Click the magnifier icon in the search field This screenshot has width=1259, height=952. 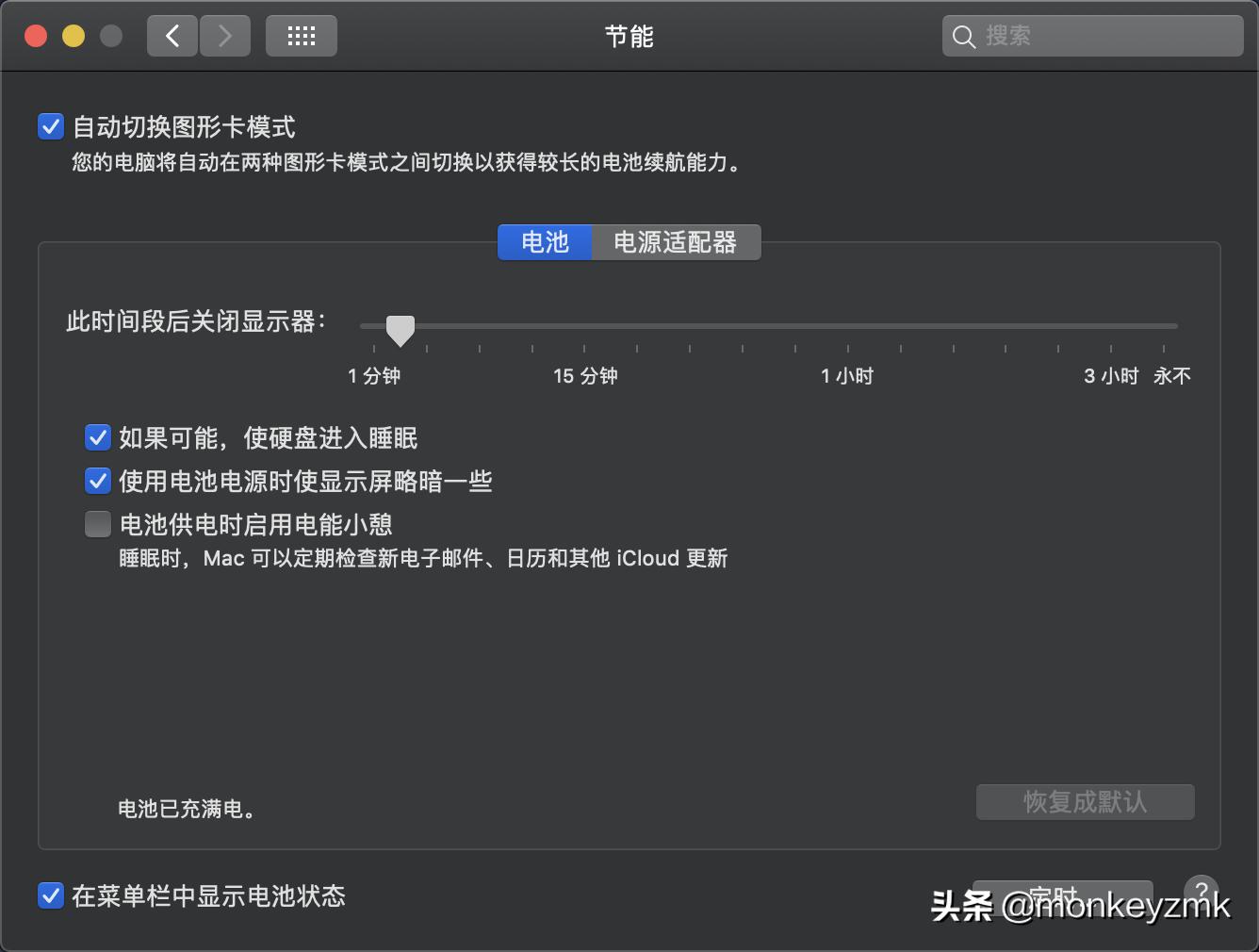(963, 36)
